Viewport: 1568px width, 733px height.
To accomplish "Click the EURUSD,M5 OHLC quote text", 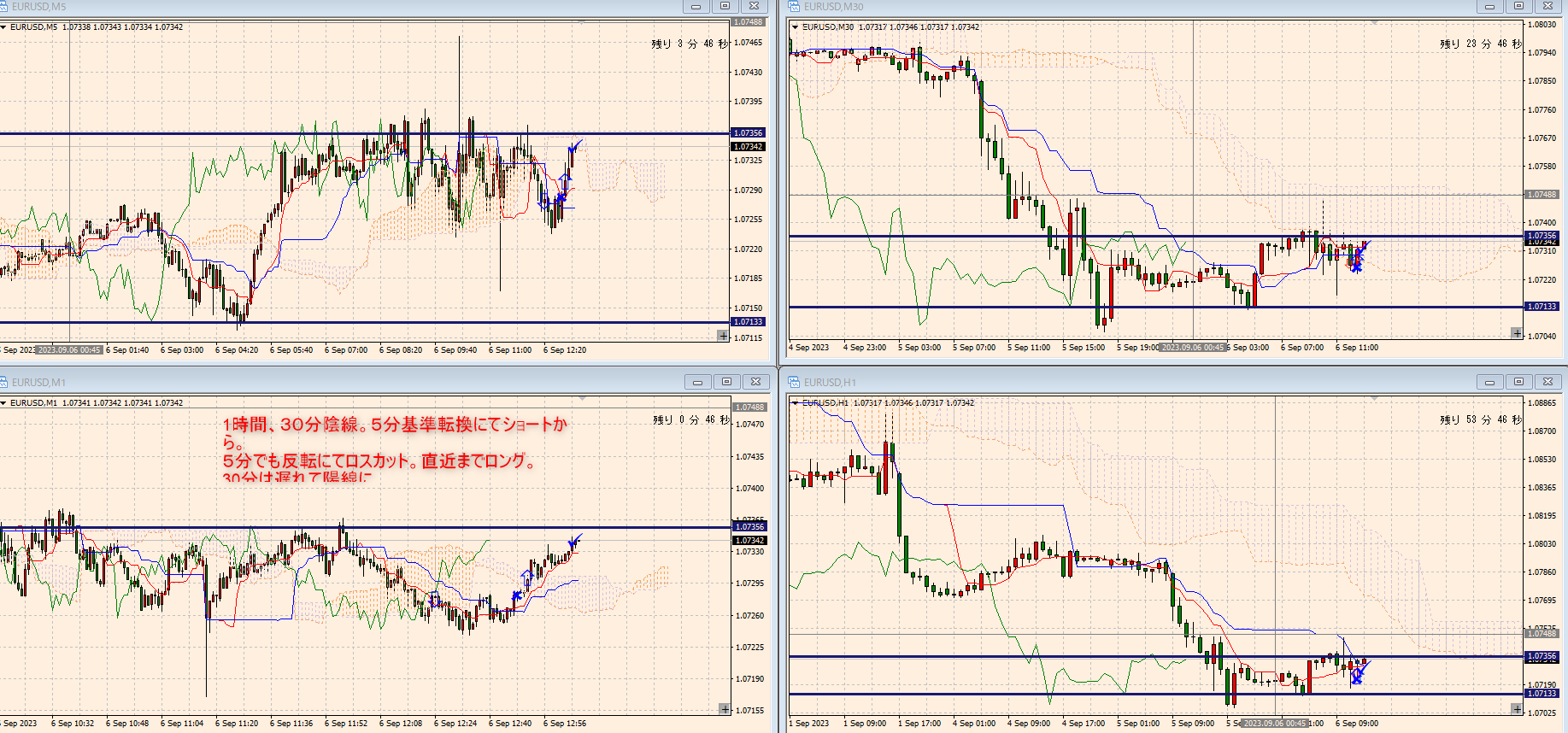I will point(97,27).
